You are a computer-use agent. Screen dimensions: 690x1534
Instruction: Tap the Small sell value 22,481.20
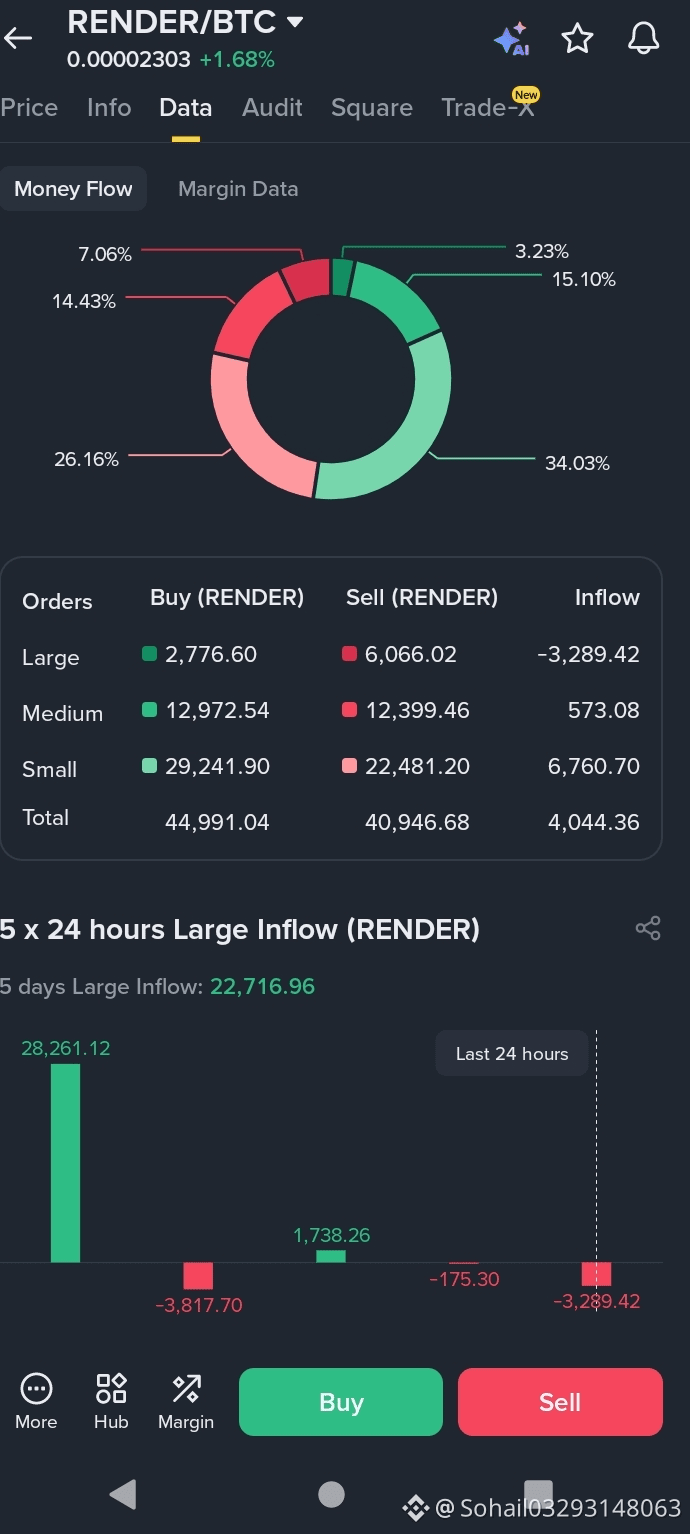click(x=417, y=766)
